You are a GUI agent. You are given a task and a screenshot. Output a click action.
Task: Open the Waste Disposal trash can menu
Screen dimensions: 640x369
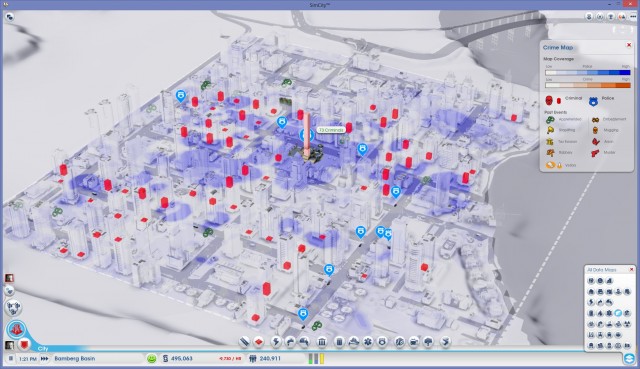pyautogui.click(x=339, y=342)
